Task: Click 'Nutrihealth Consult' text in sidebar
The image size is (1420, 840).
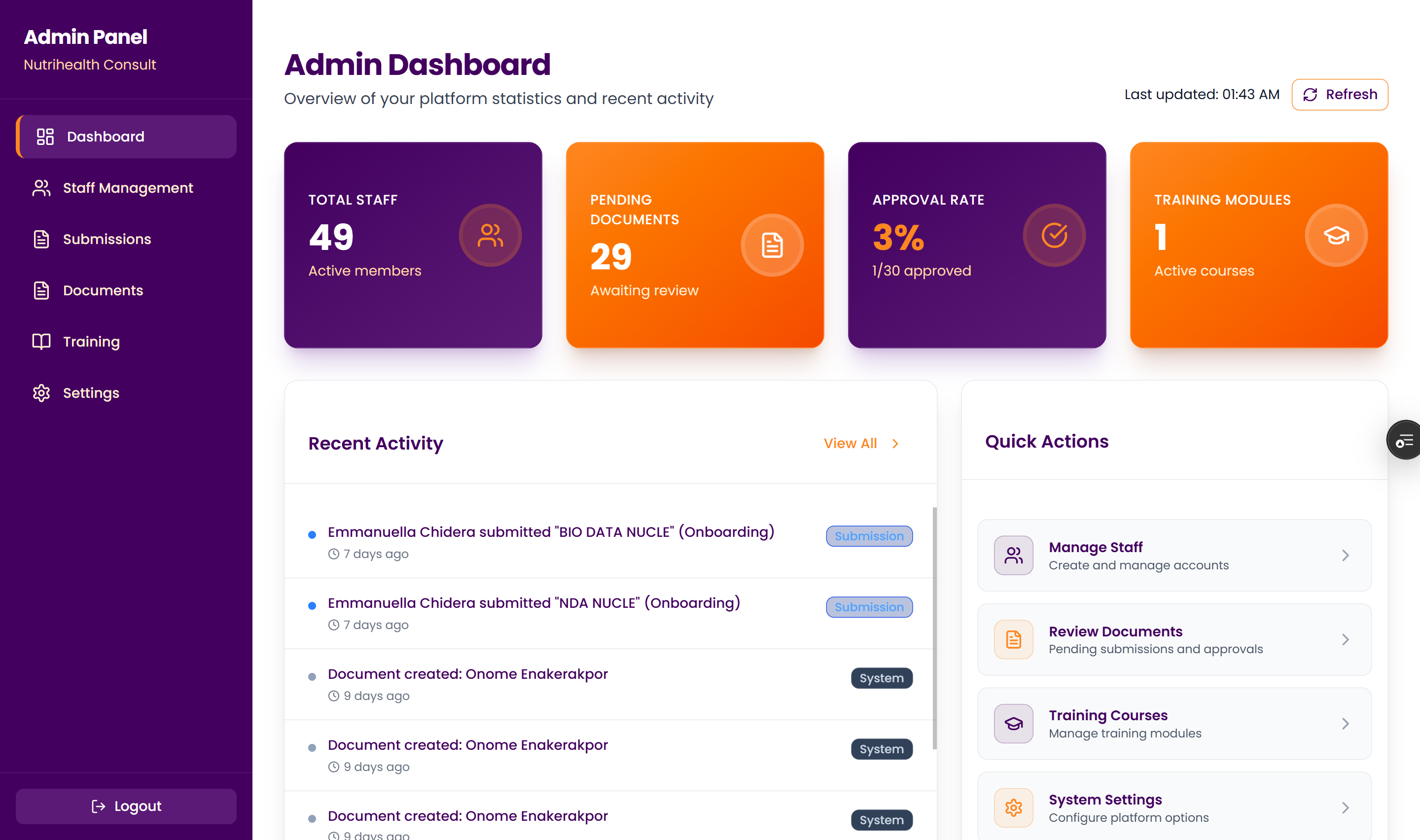Action: pos(89,65)
